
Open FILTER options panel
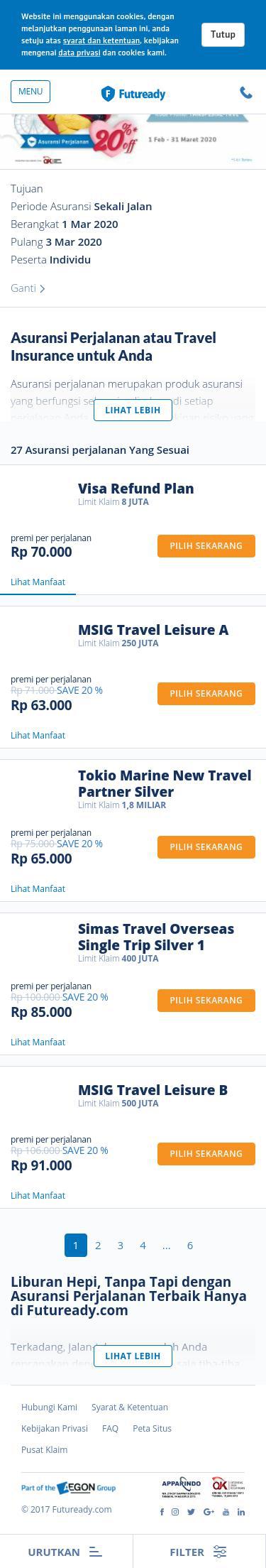point(199,1552)
